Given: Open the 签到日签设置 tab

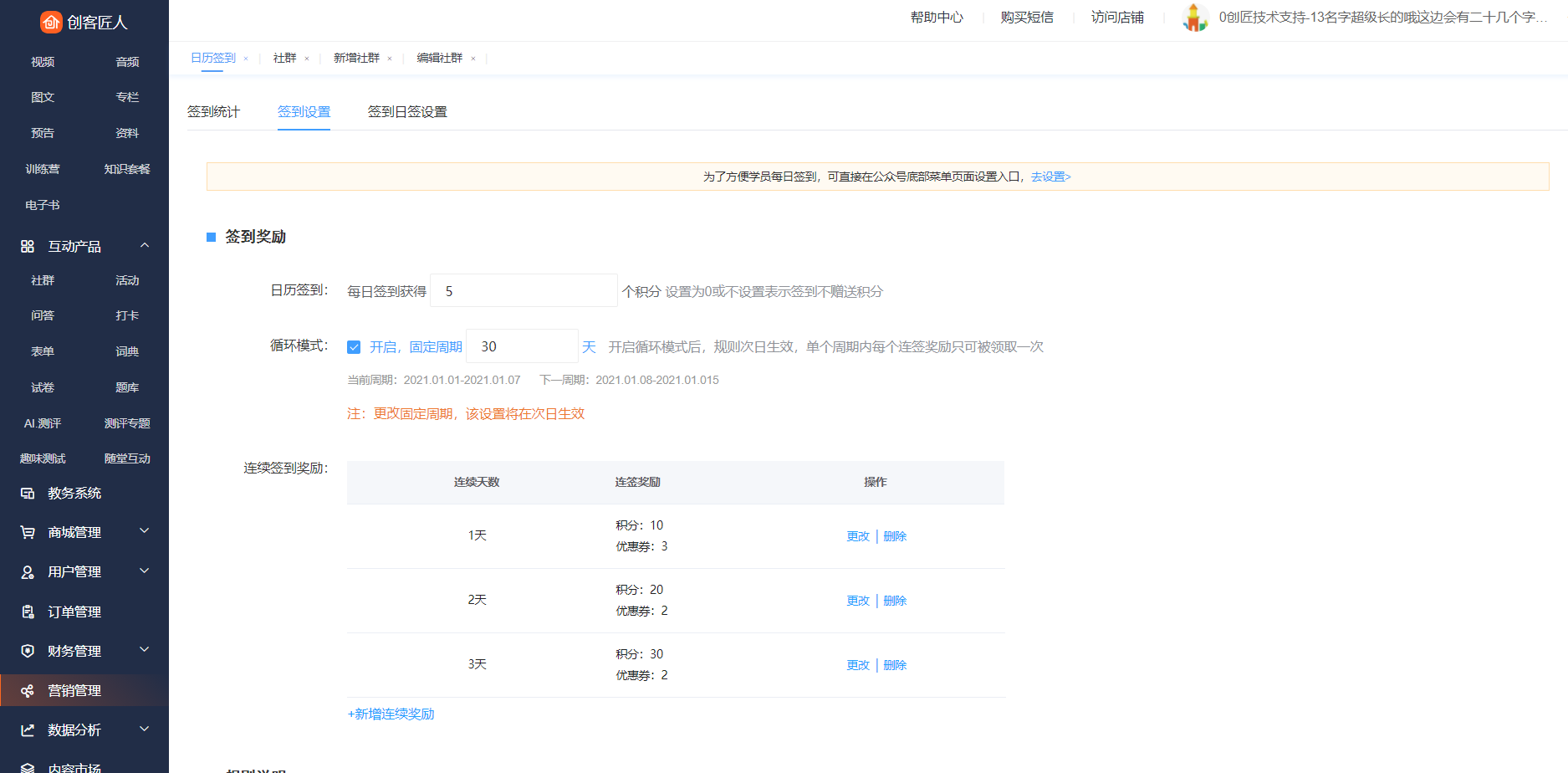Looking at the screenshot, I should coord(407,112).
